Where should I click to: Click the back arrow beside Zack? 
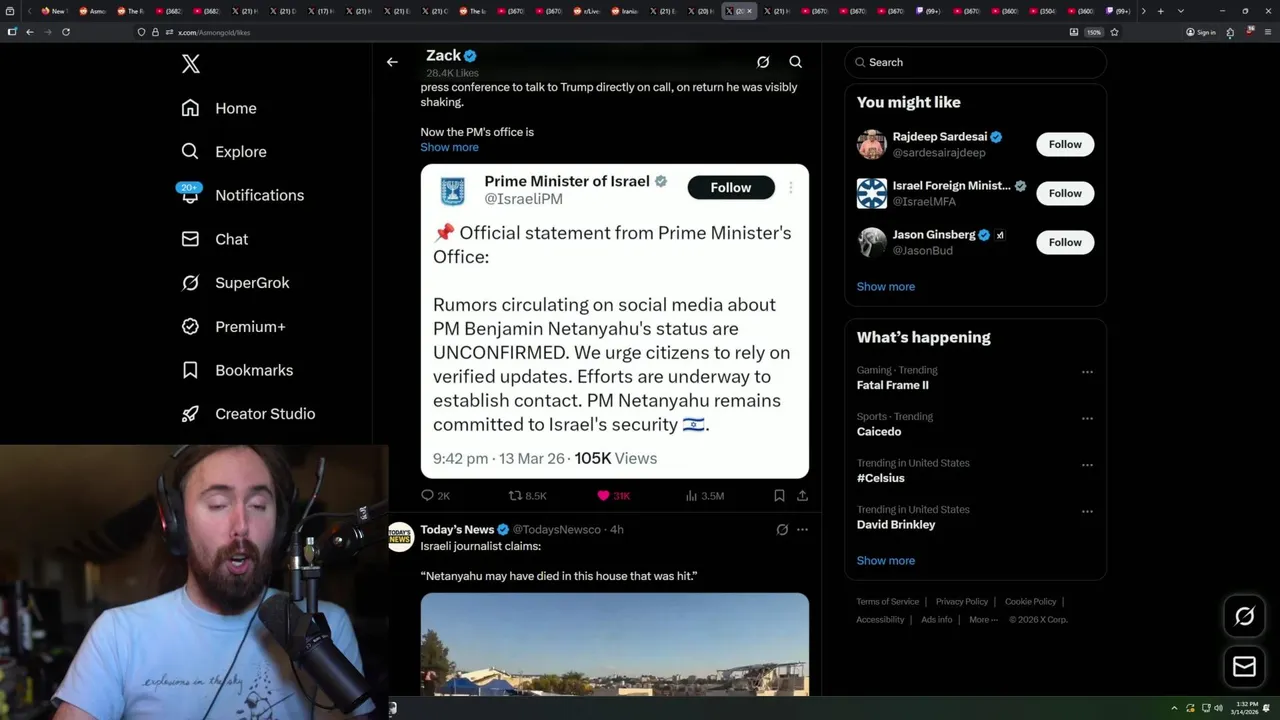(x=392, y=62)
